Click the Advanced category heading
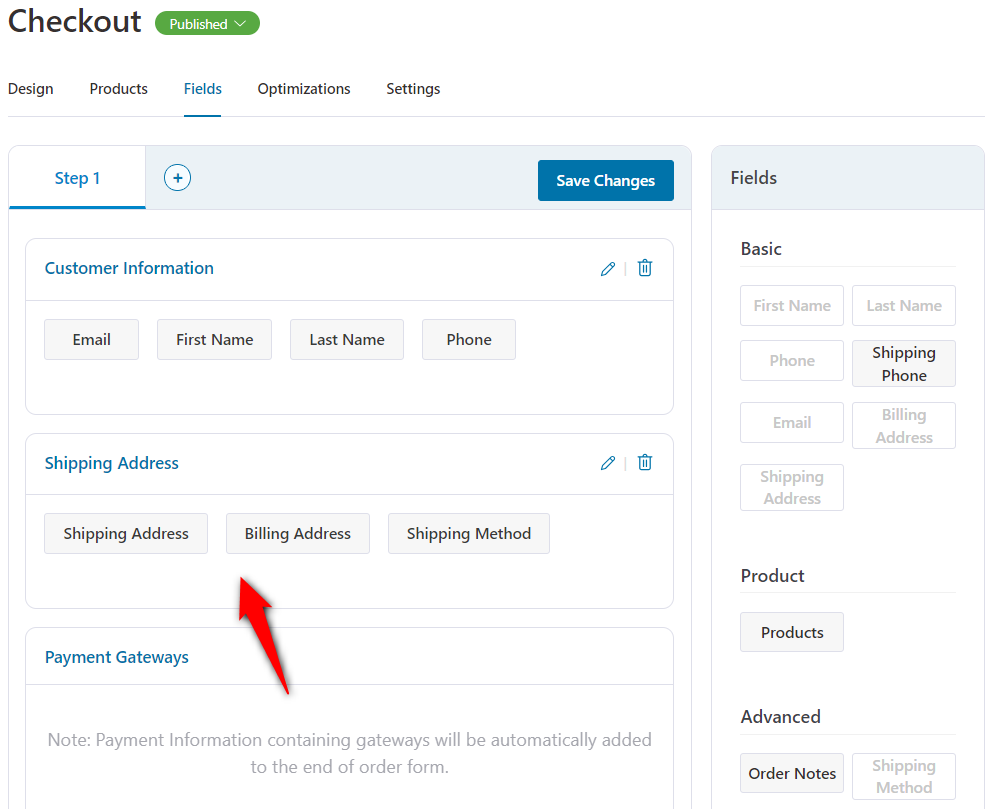992x809 pixels. point(781,717)
